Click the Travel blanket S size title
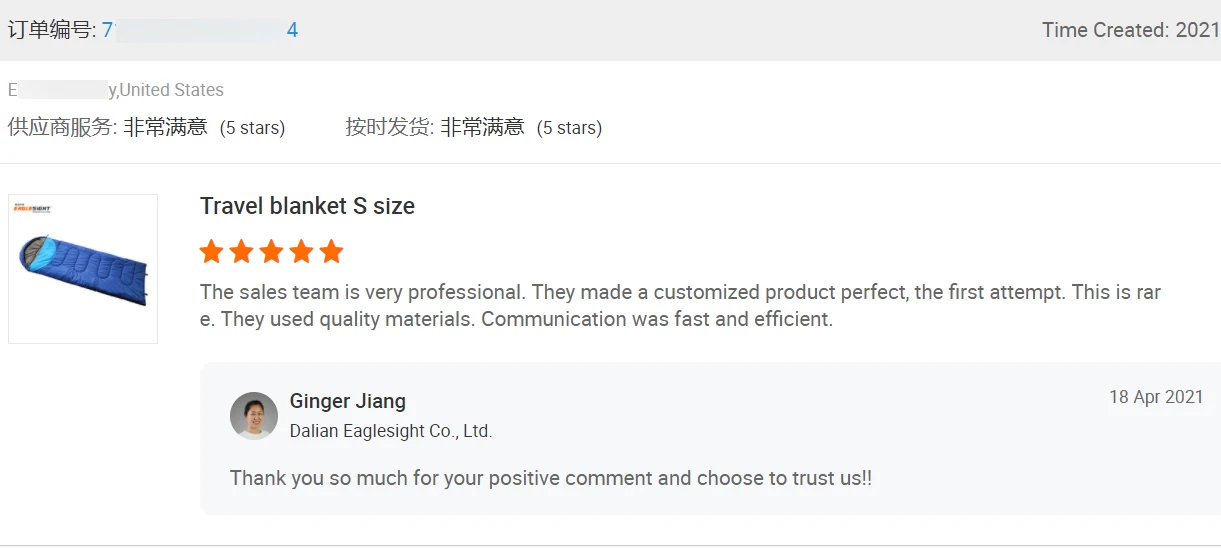This screenshot has width=1221, height=548. [x=307, y=206]
